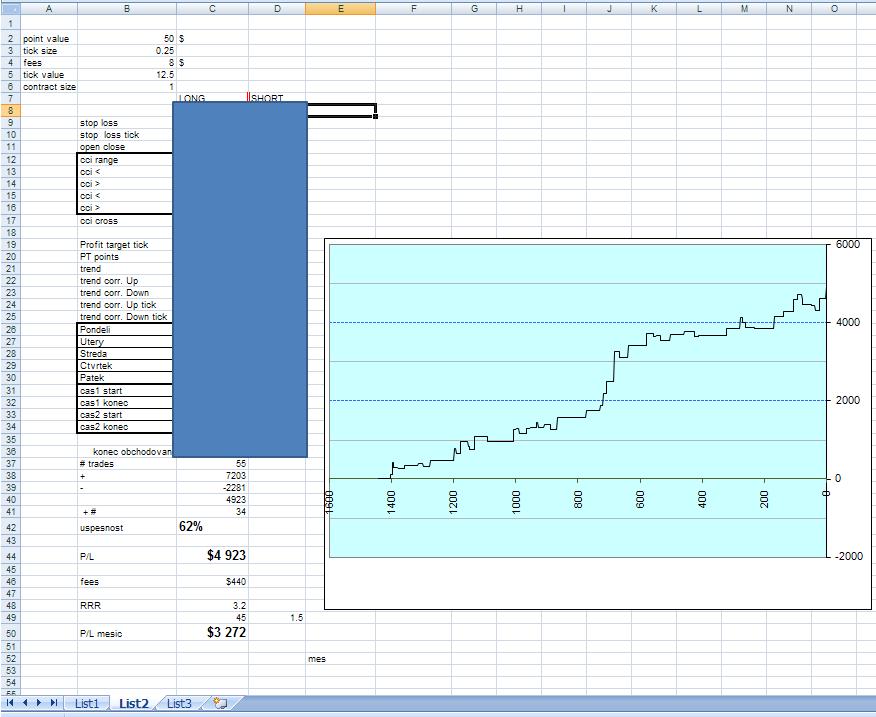Click the 'tick value' label cell

coord(49,75)
